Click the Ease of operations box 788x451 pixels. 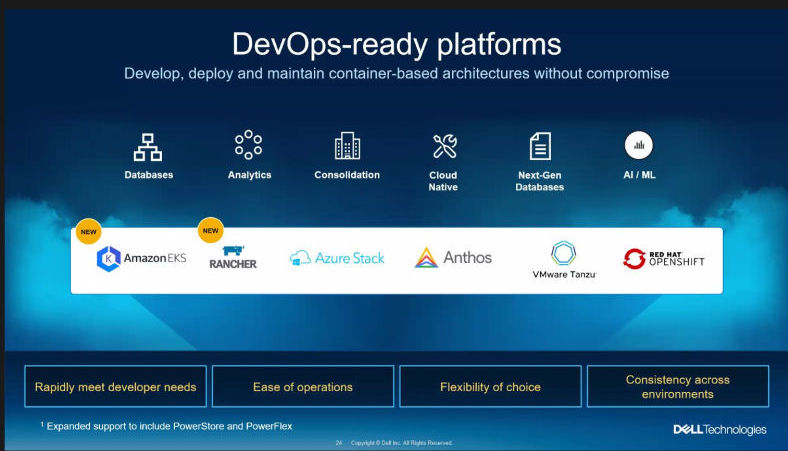click(x=303, y=387)
